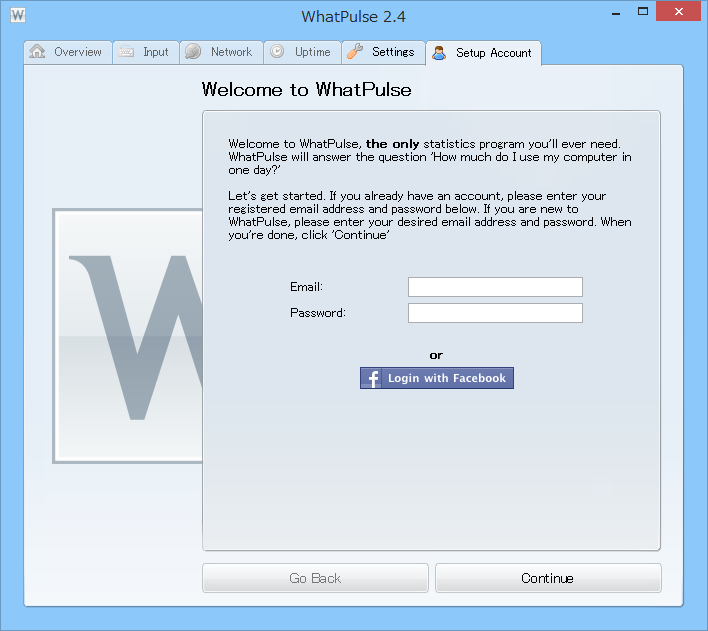Minimize the WhatPulse window
The width and height of the screenshot is (708, 631).
click(616, 12)
